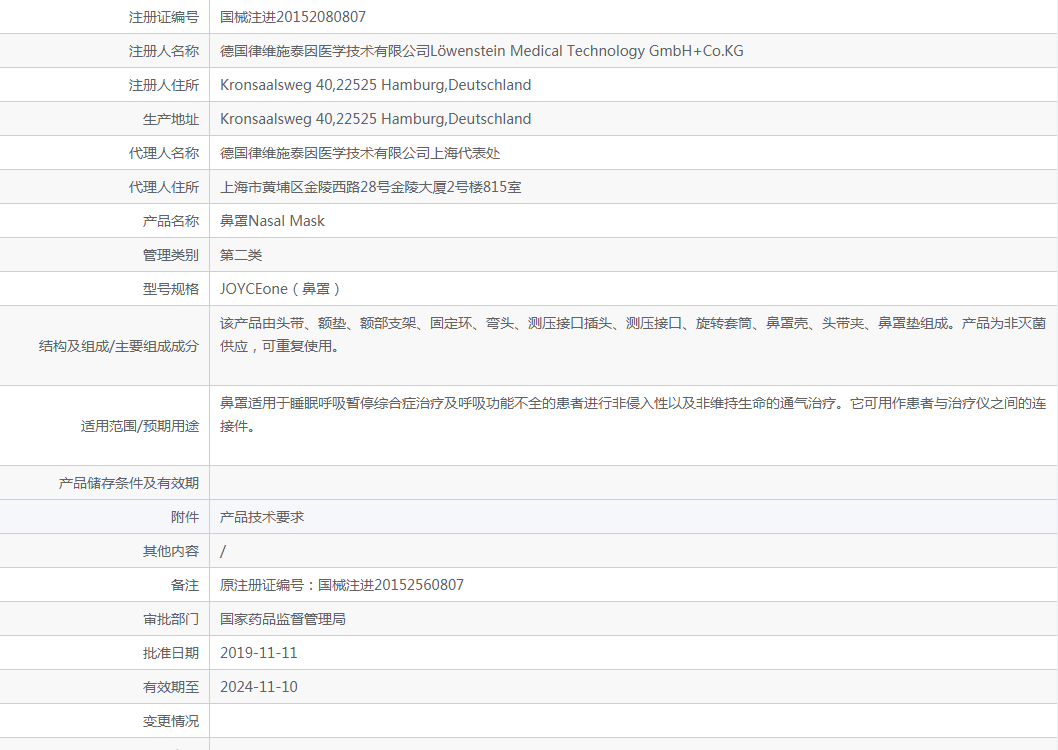The height and width of the screenshot is (750, 1058).
Task: Click model specification JOYCEone（鼻罩）
Action: tap(281, 289)
